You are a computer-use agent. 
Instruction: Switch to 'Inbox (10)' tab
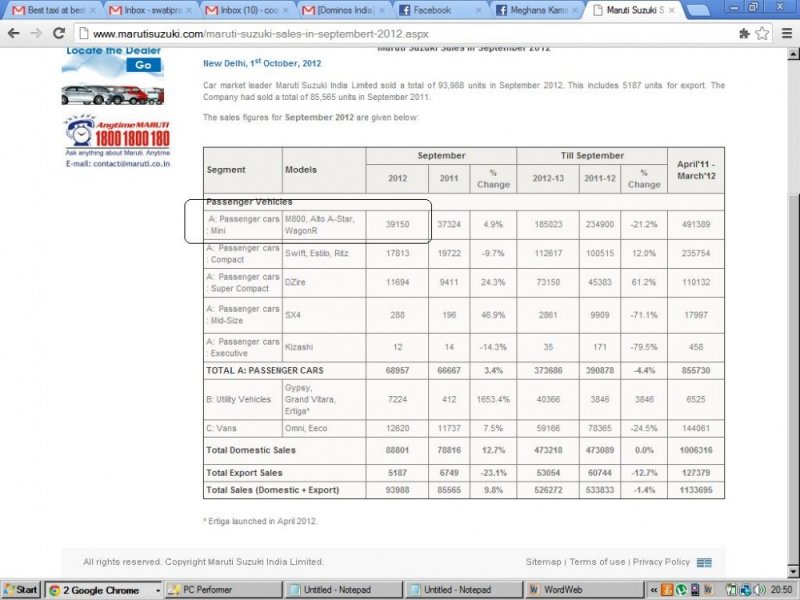pos(246,10)
